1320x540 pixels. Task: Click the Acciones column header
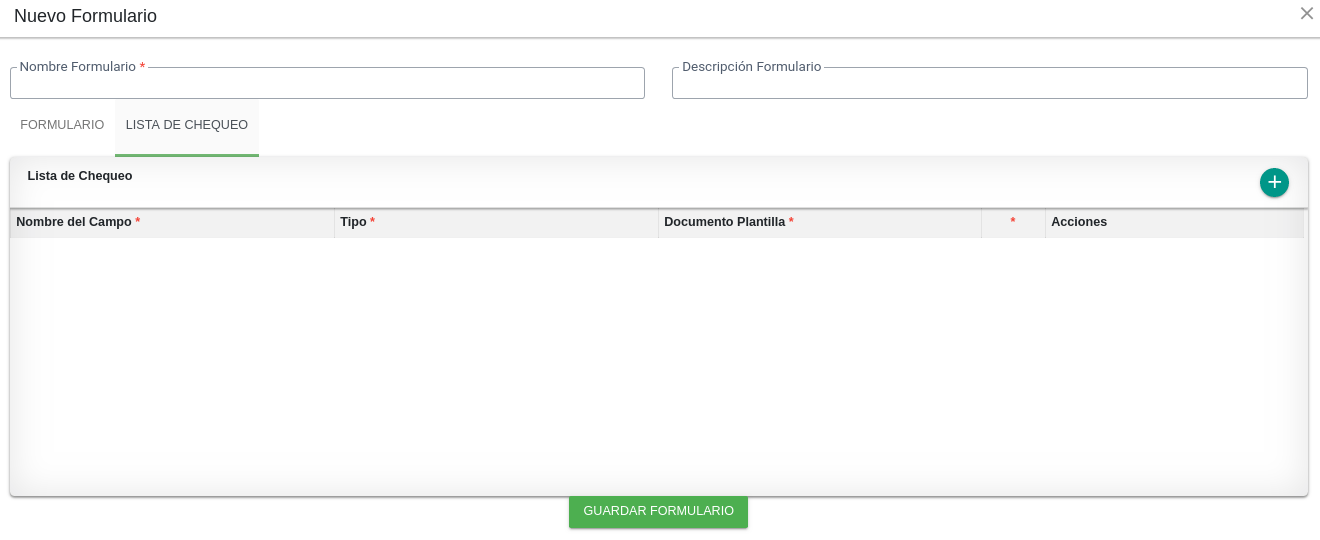1174,222
